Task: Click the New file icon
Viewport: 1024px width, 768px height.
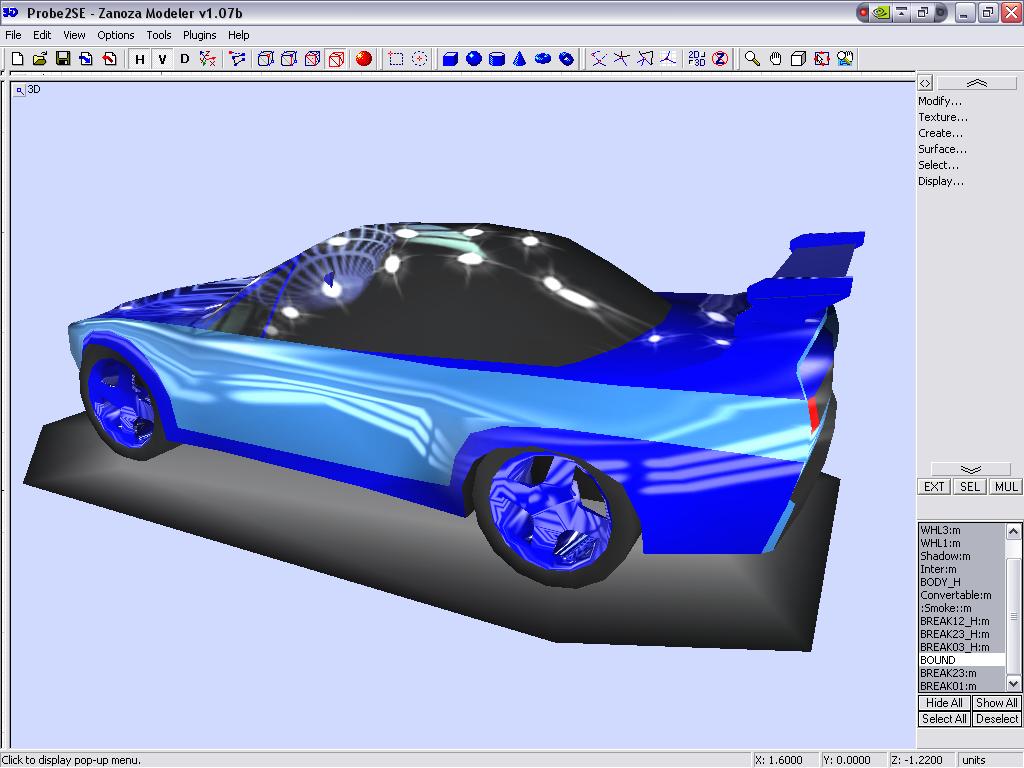Action: click(17, 59)
